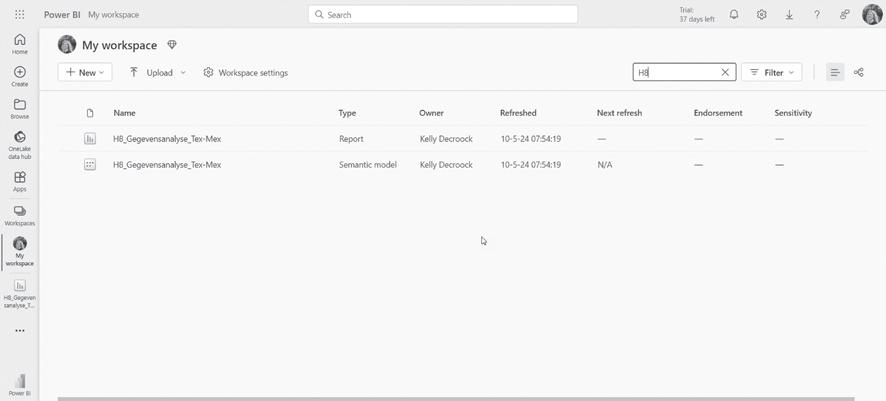Go to Create in left navigation
The height and width of the screenshot is (401, 886).
[19, 76]
